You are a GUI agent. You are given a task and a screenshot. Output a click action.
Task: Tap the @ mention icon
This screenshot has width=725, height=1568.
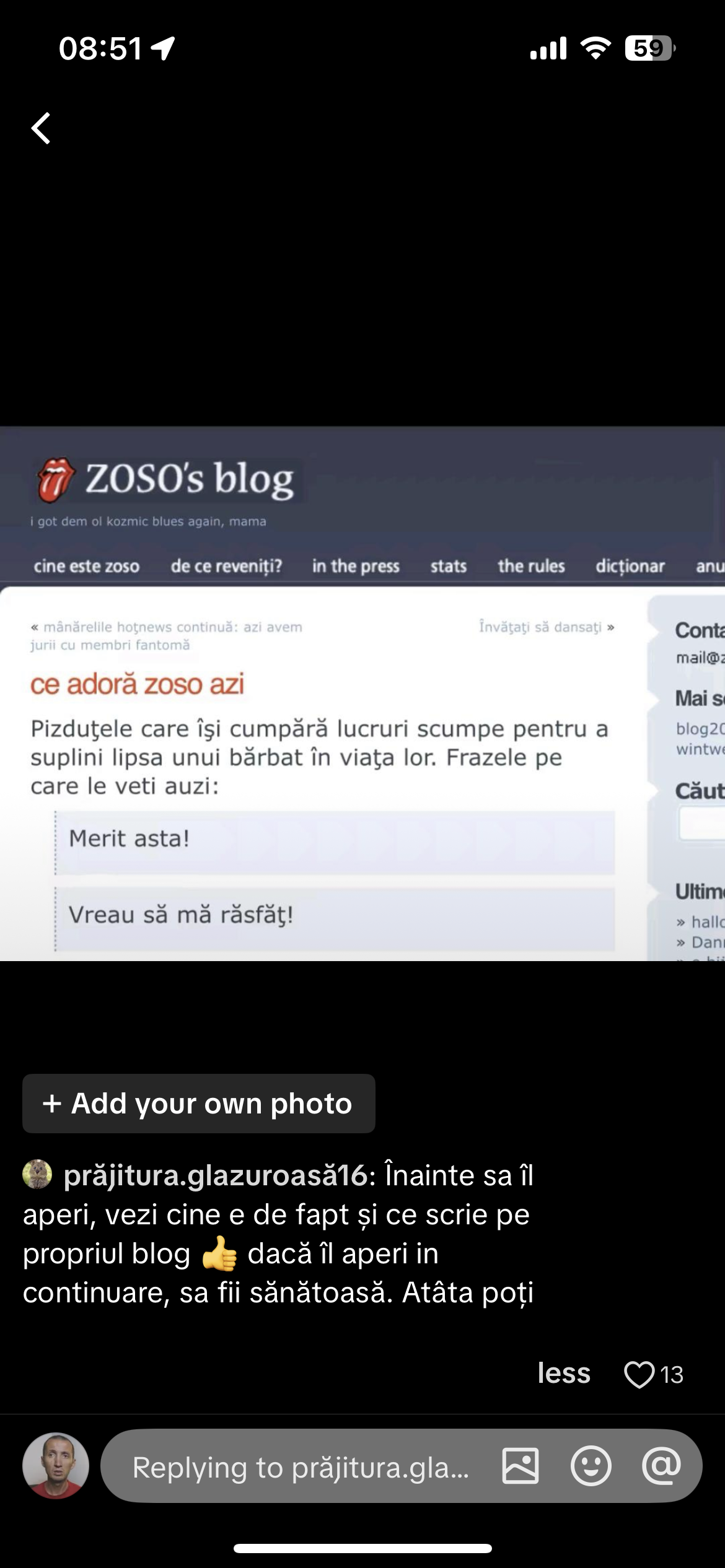[661, 1466]
